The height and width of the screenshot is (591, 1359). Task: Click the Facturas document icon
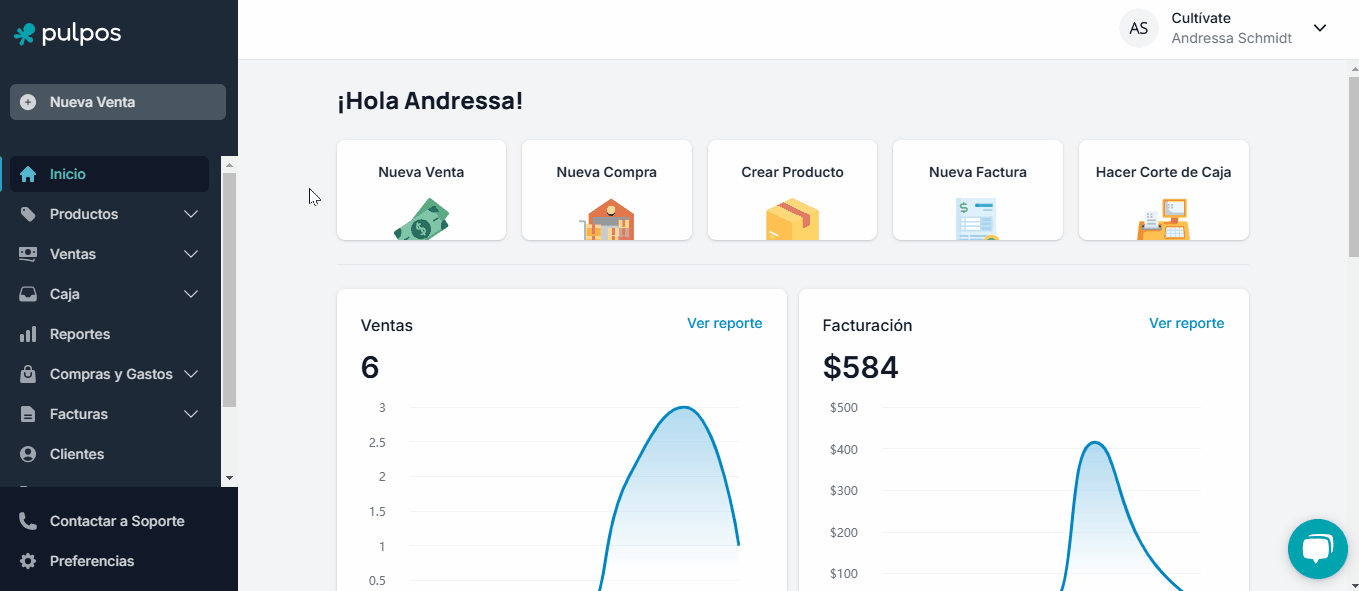point(28,414)
